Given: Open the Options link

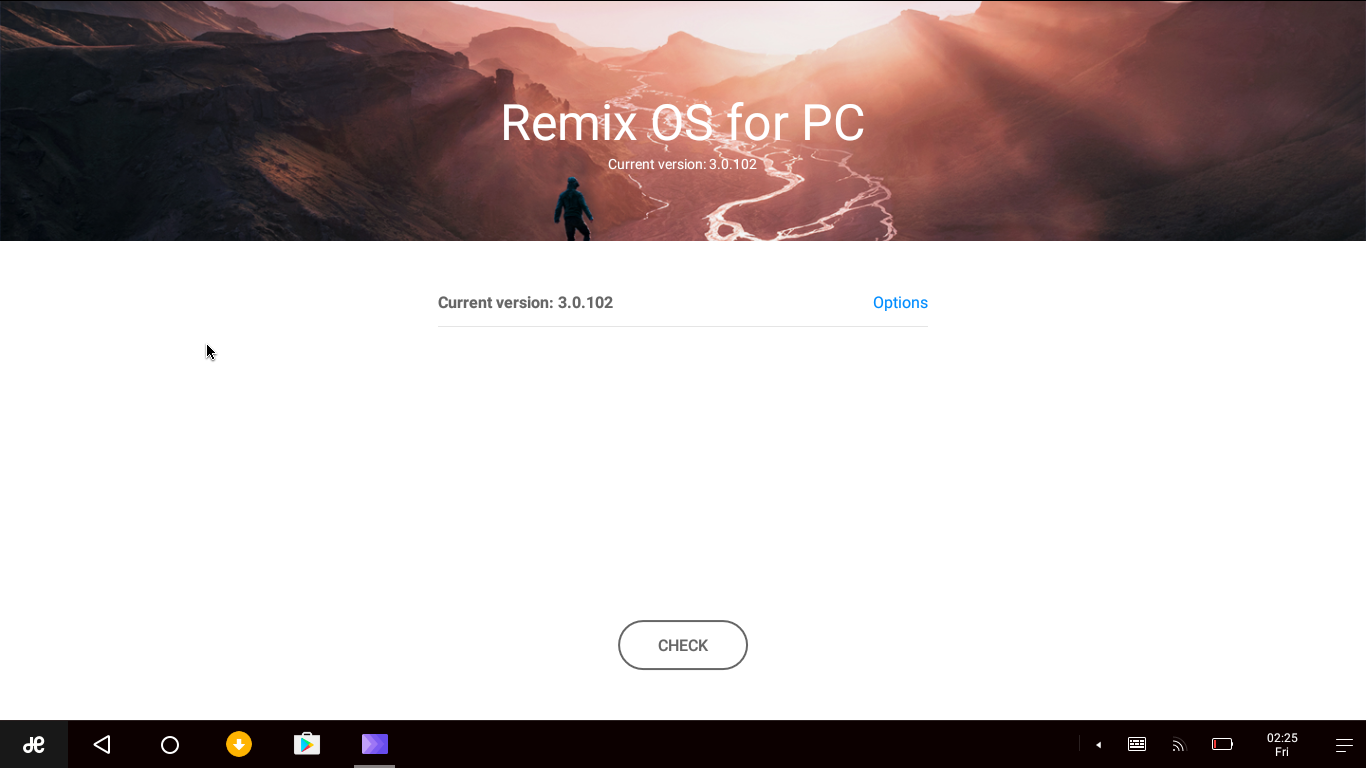Looking at the screenshot, I should [x=900, y=303].
